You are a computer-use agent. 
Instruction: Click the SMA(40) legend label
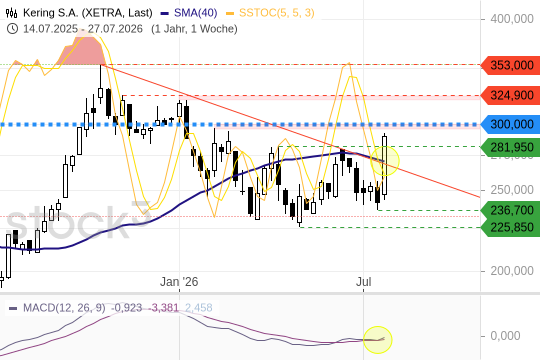[196, 13]
